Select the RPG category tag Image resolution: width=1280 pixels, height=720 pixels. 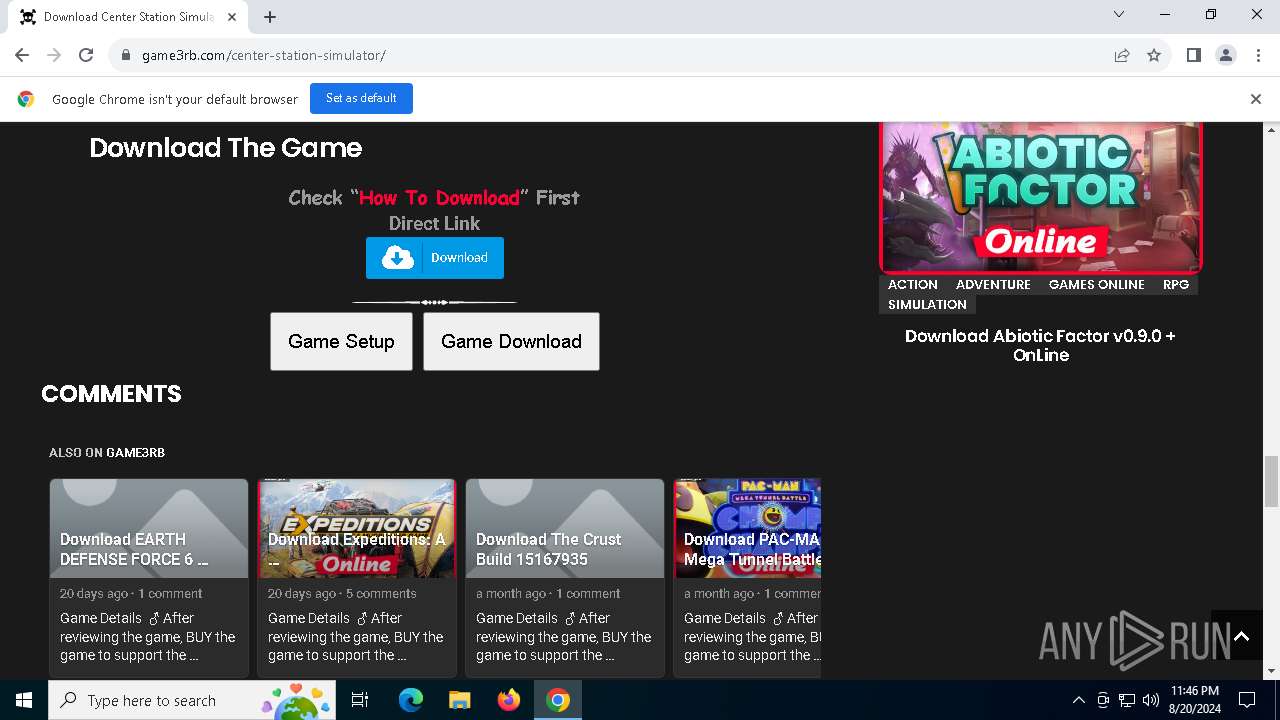(1176, 284)
